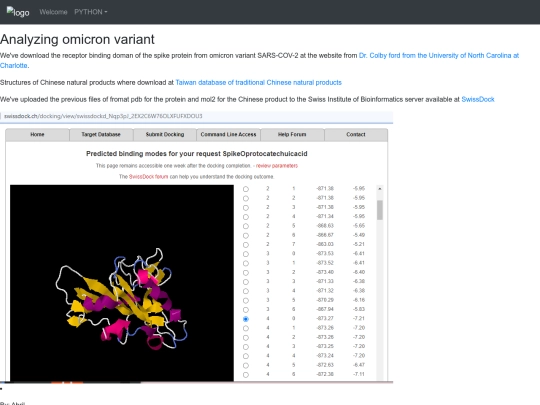Screen dimensions: 540x405
Task: Click the -870.29 fitness value
Action: pos(325,300)
